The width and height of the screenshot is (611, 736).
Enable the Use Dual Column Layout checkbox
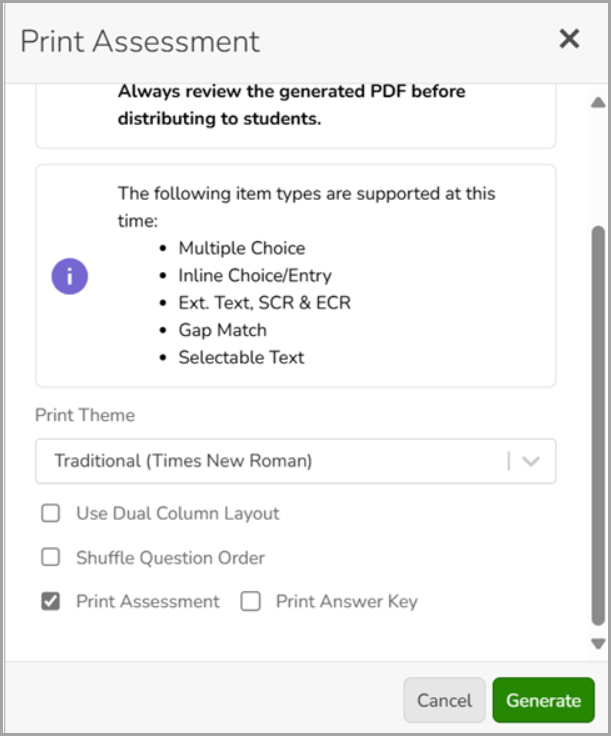[51, 513]
